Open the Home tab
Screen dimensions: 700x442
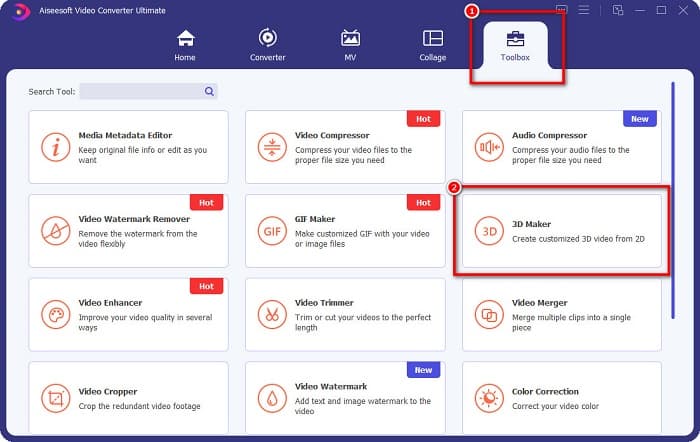[x=185, y=45]
